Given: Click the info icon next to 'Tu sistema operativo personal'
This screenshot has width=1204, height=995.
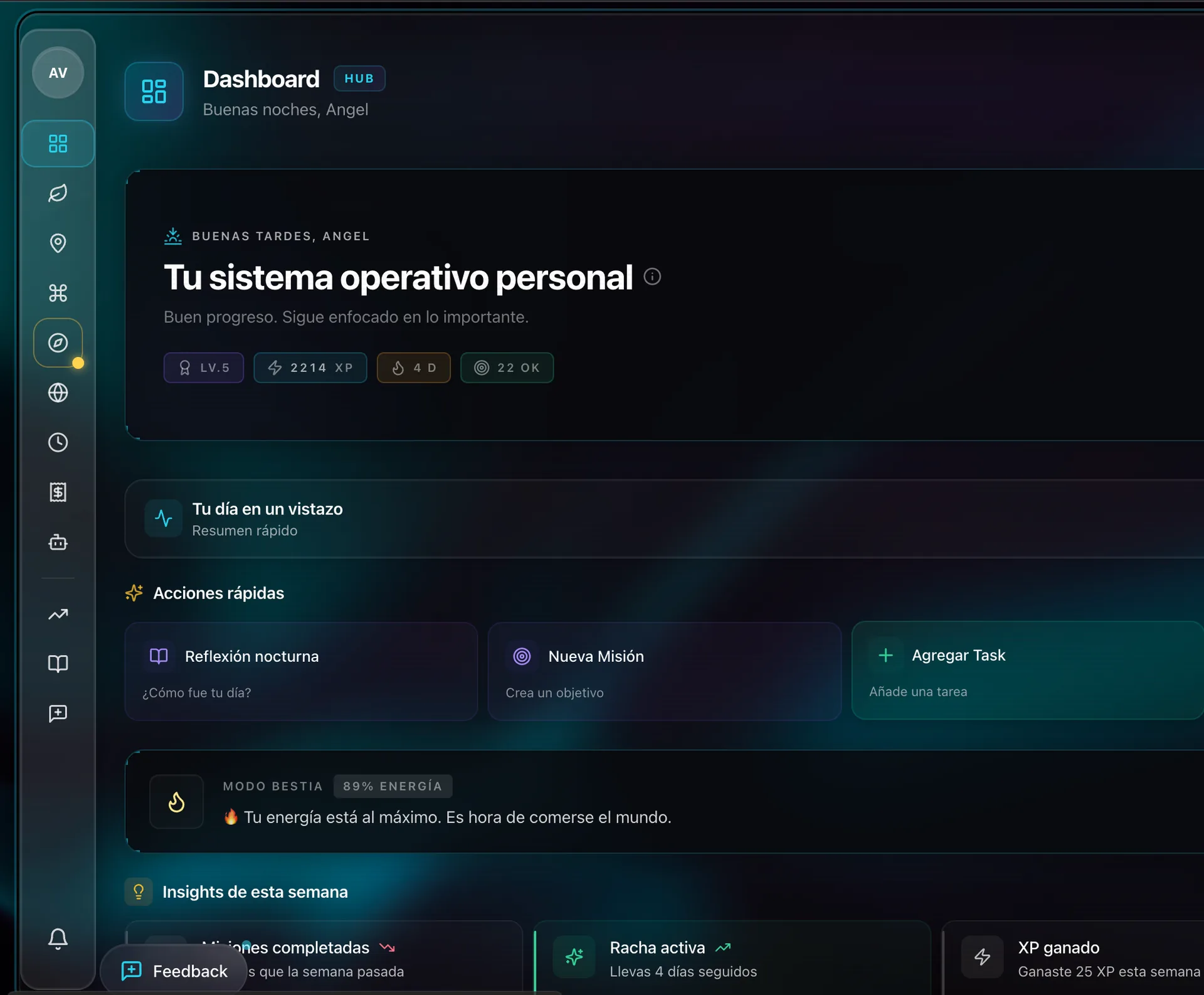Looking at the screenshot, I should click(x=653, y=277).
